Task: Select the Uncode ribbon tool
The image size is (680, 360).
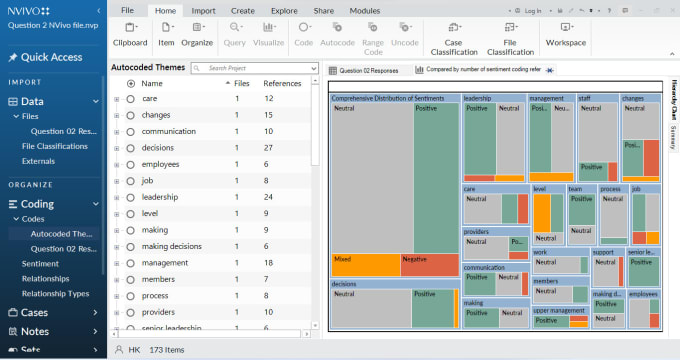Action: pyautogui.click(x=405, y=35)
